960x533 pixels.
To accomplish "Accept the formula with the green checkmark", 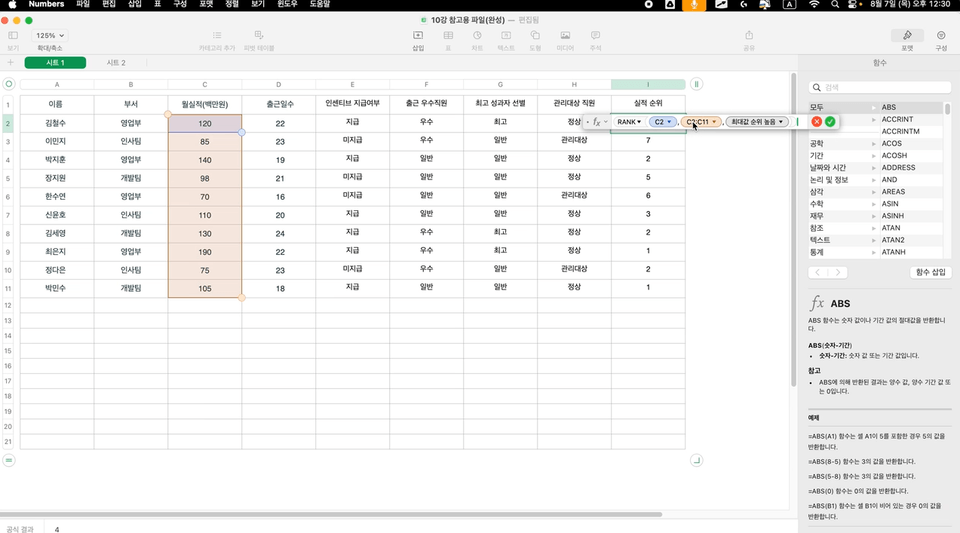I will (x=830, y=122).
